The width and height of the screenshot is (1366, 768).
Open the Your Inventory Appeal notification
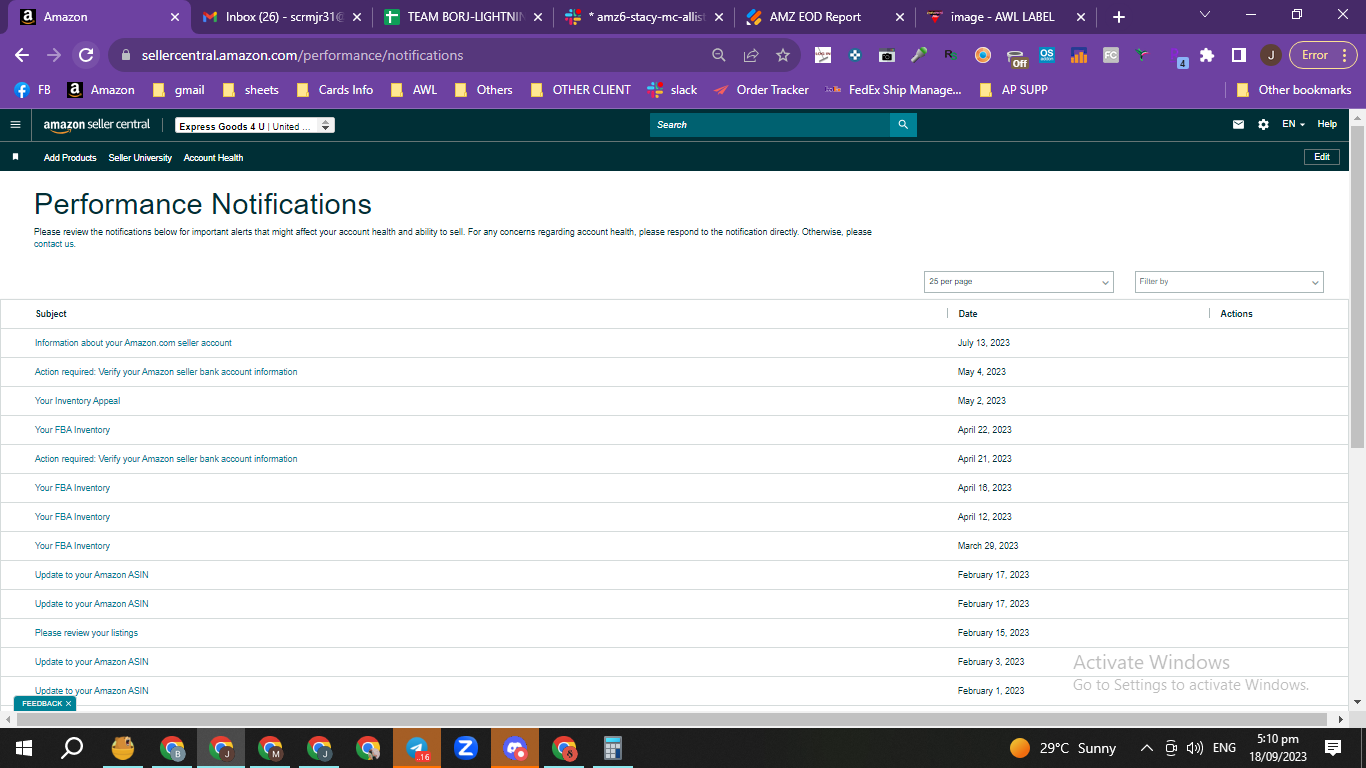tap(77, 401)
